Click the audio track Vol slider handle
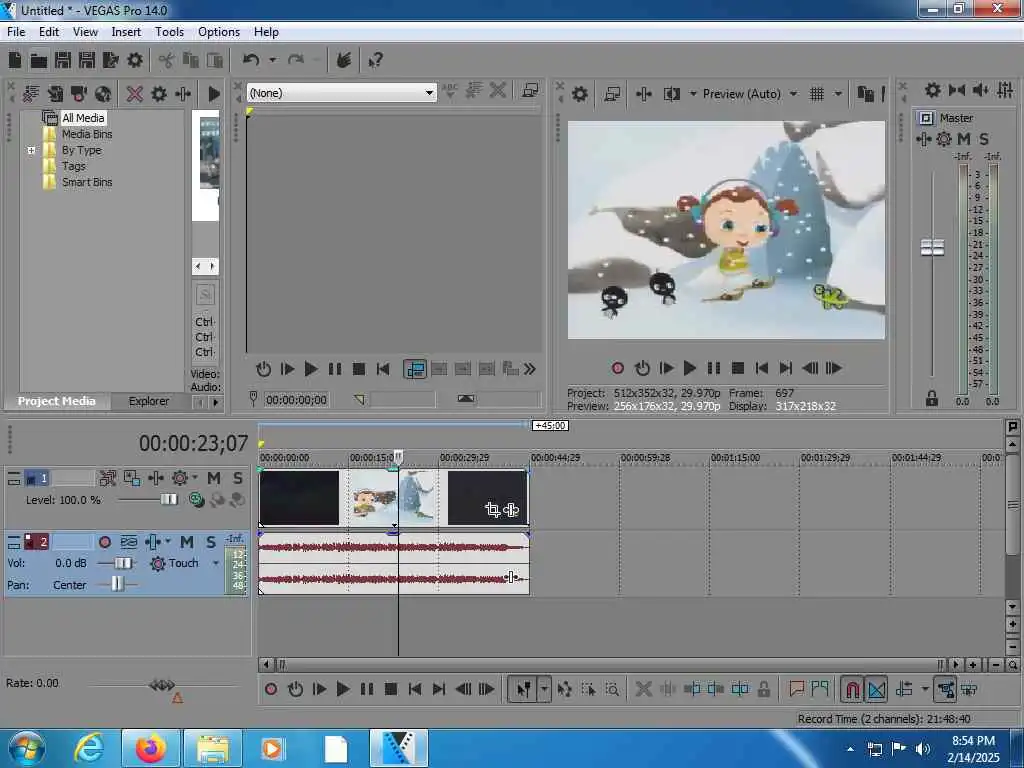 pos(122,563)
